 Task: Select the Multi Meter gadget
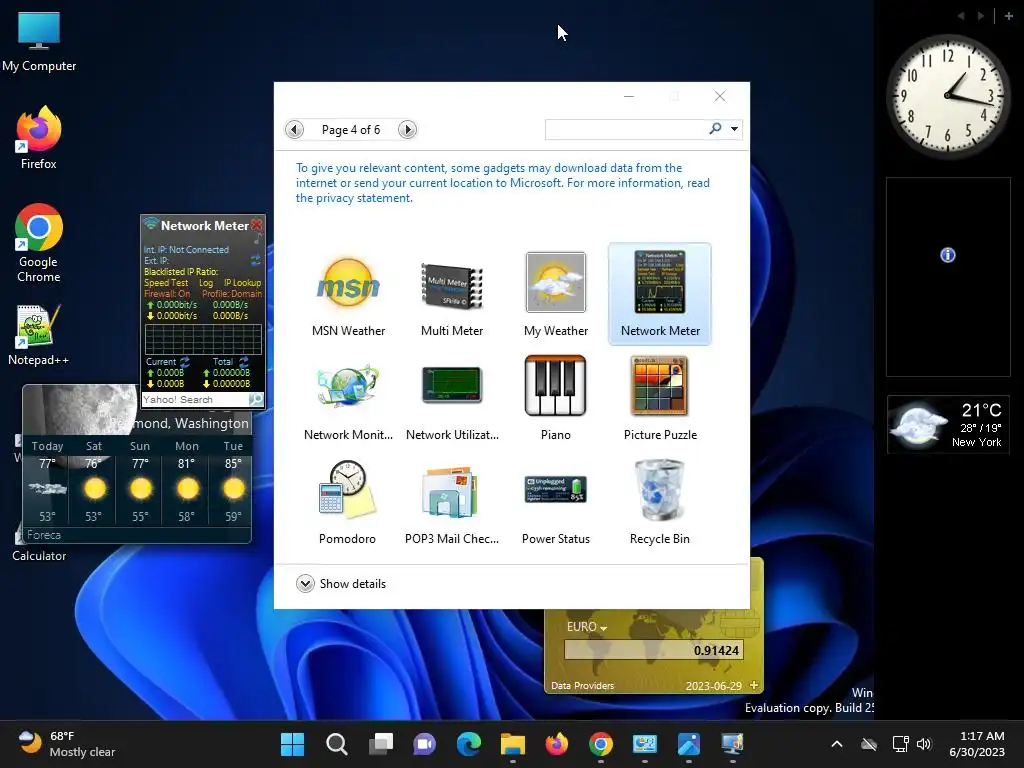coord(452,295)
